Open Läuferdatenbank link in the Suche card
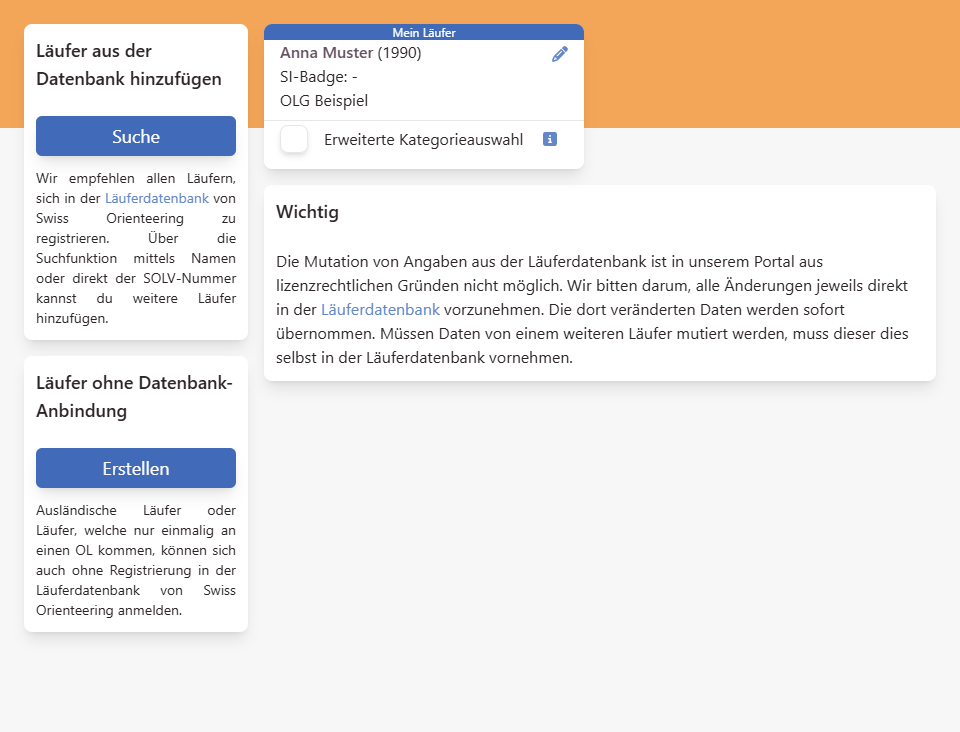 coord(157,198)
